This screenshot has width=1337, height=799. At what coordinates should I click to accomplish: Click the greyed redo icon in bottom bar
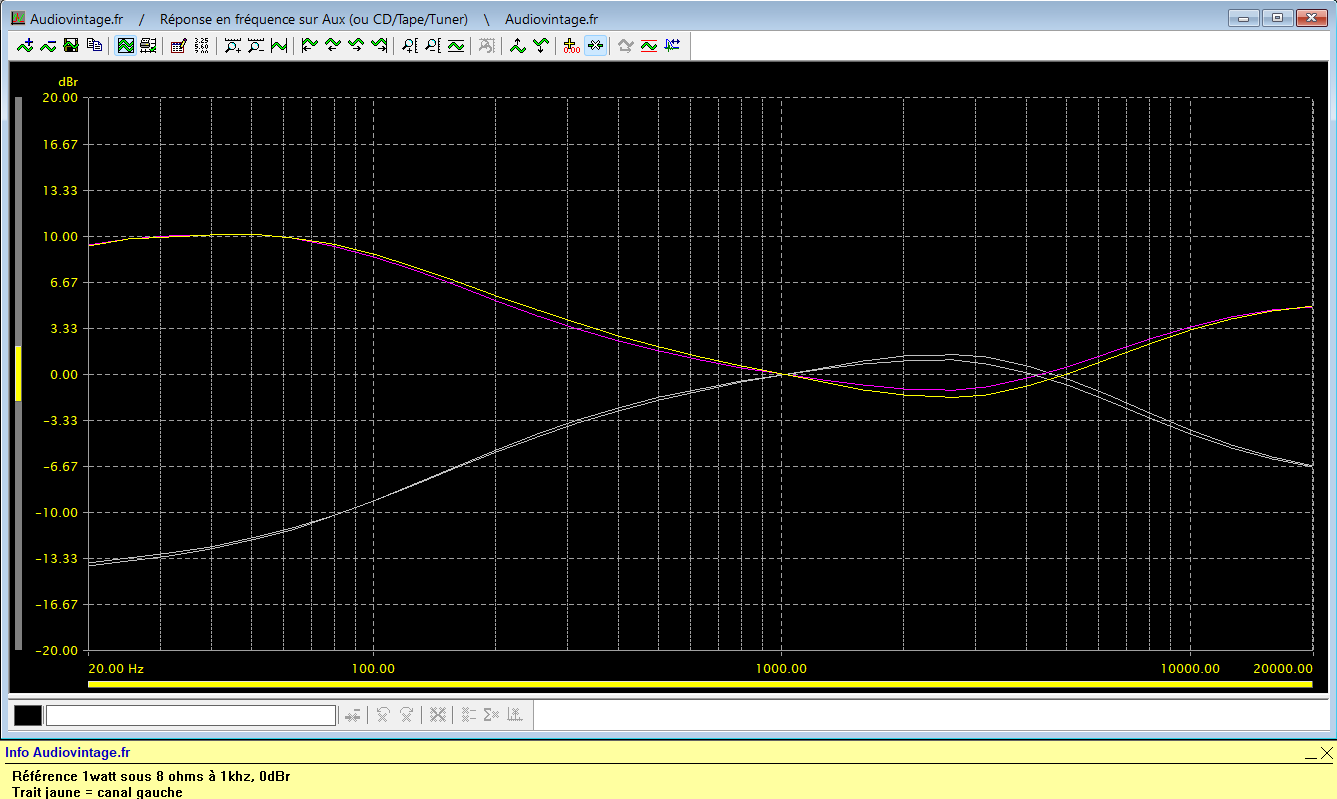(x=406, y=715)
